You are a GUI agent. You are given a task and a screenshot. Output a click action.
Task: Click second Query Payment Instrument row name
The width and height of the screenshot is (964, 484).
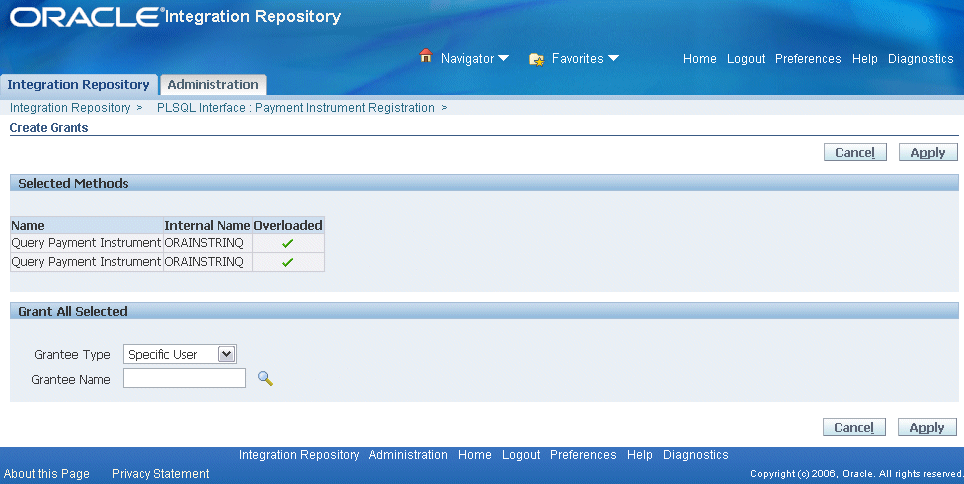tap(86, 262)
